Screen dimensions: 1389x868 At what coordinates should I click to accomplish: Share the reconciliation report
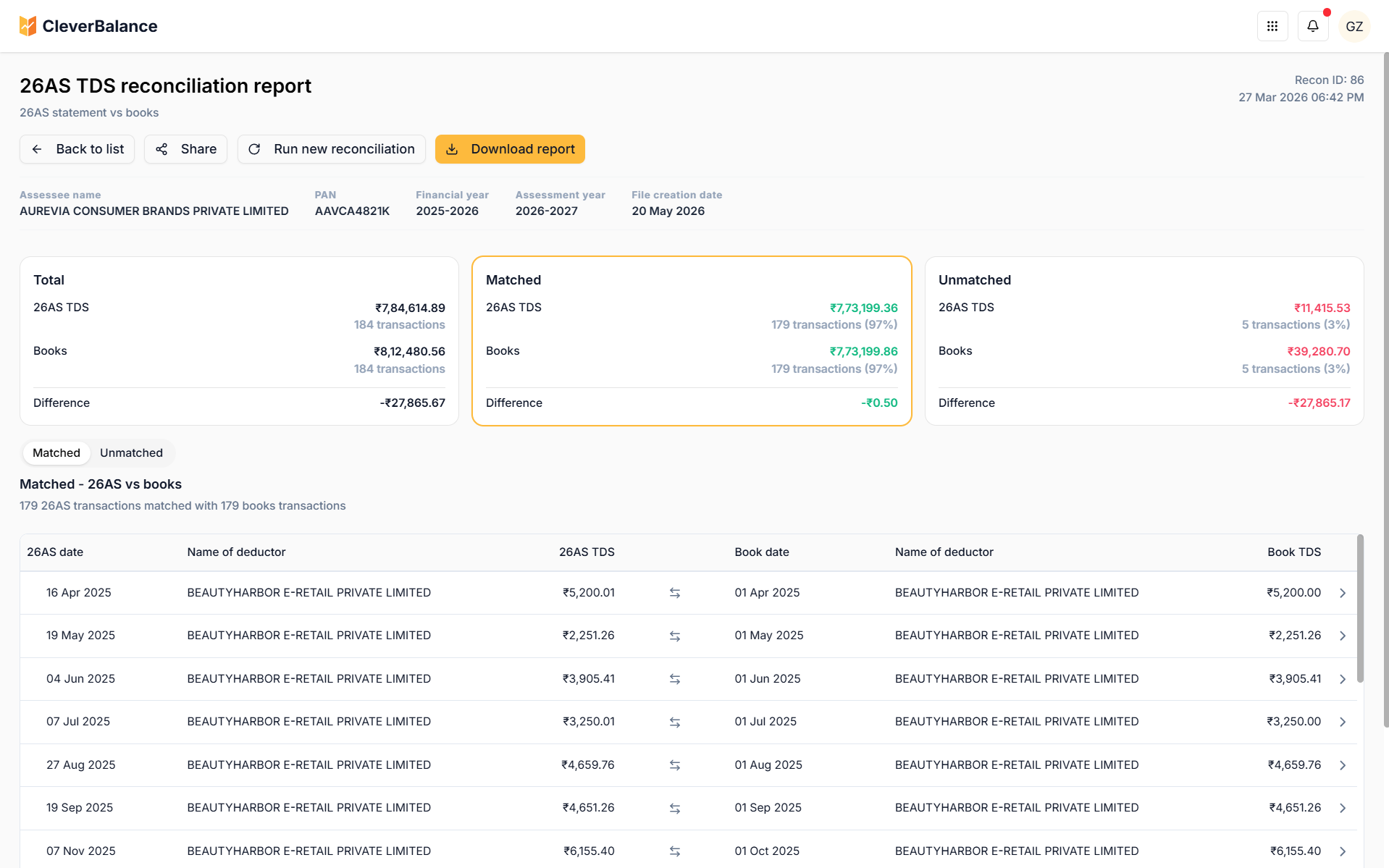(x=185, y=149)
